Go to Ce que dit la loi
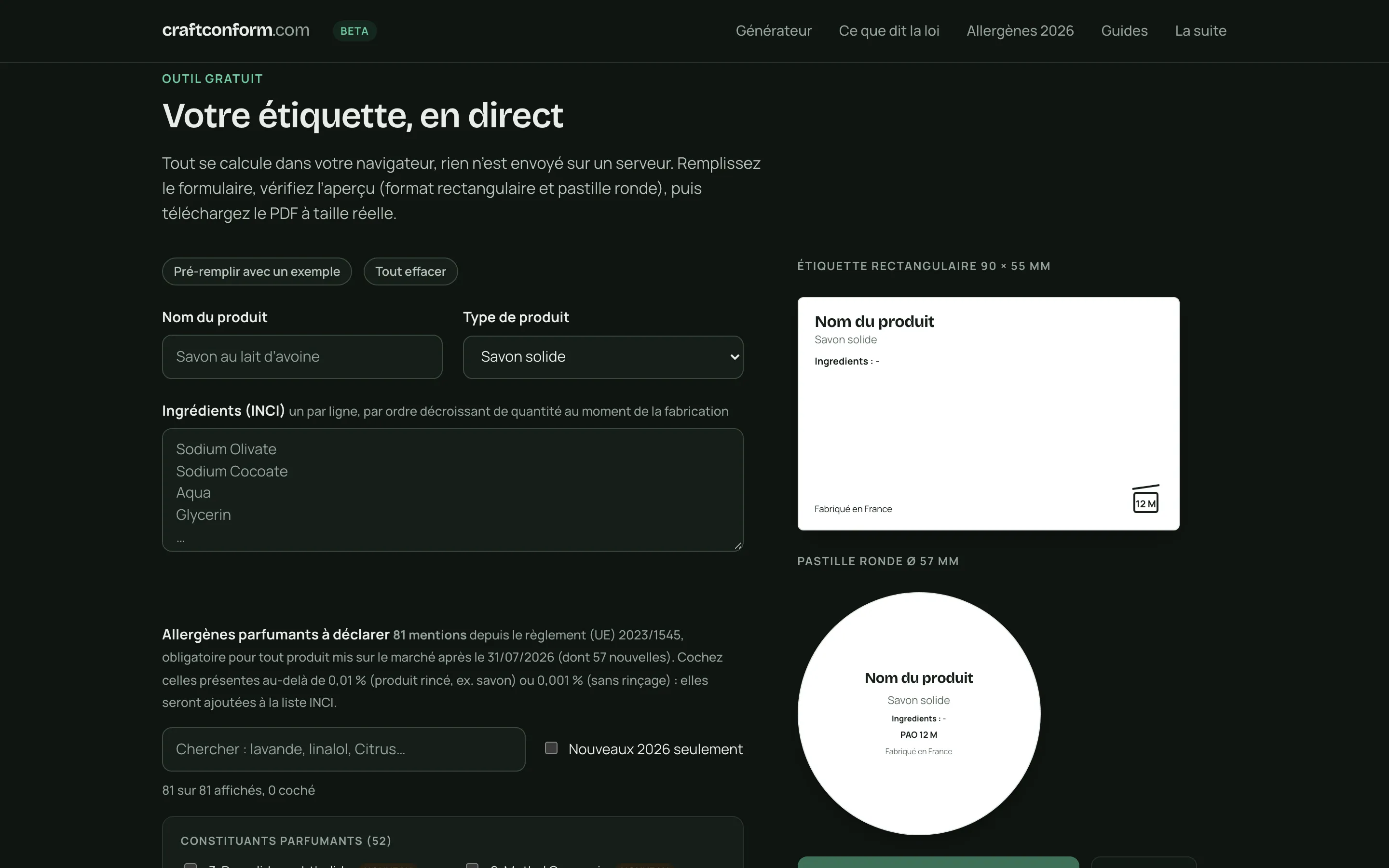Viewport: 1389px width, 868px height. coord(888,30)
